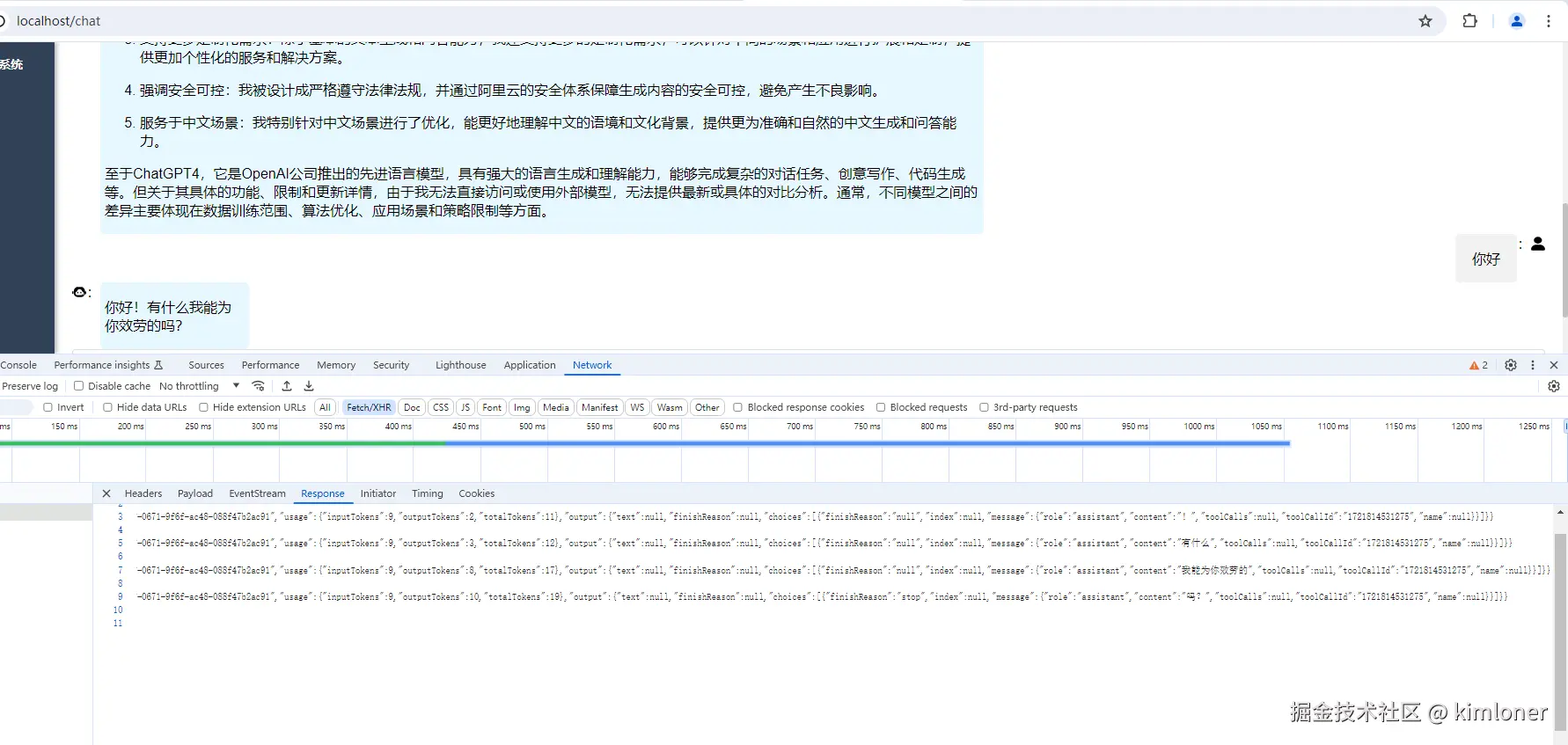Filter requests by Img
Viewport: 1568px width, 745px height.
522,407
